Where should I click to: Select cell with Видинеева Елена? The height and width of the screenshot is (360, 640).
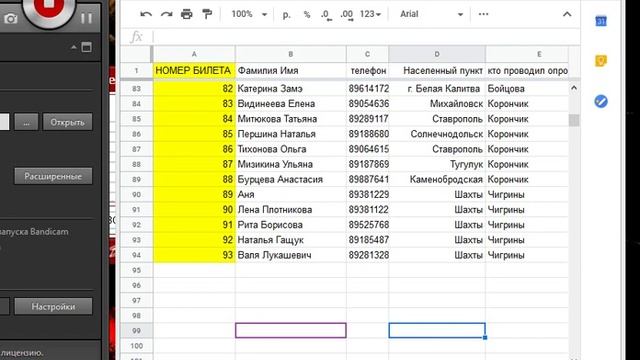click(x=291, y=104)
